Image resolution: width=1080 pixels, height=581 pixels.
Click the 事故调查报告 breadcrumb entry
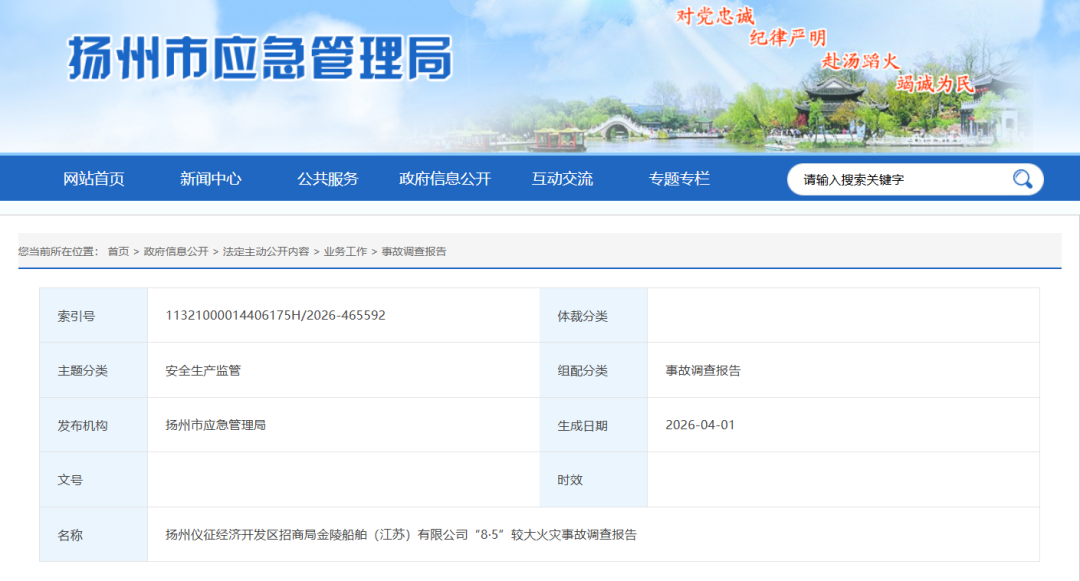click(412, 251)
